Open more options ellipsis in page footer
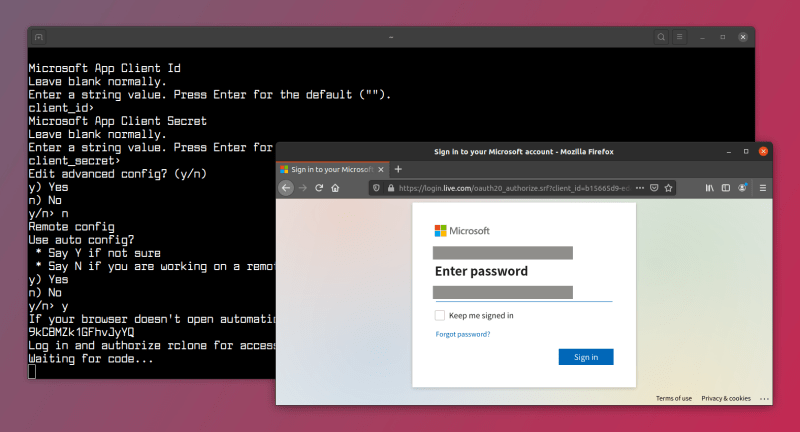Image resolution: width=800 pixels, height=432 pixels. coord(764,399)
